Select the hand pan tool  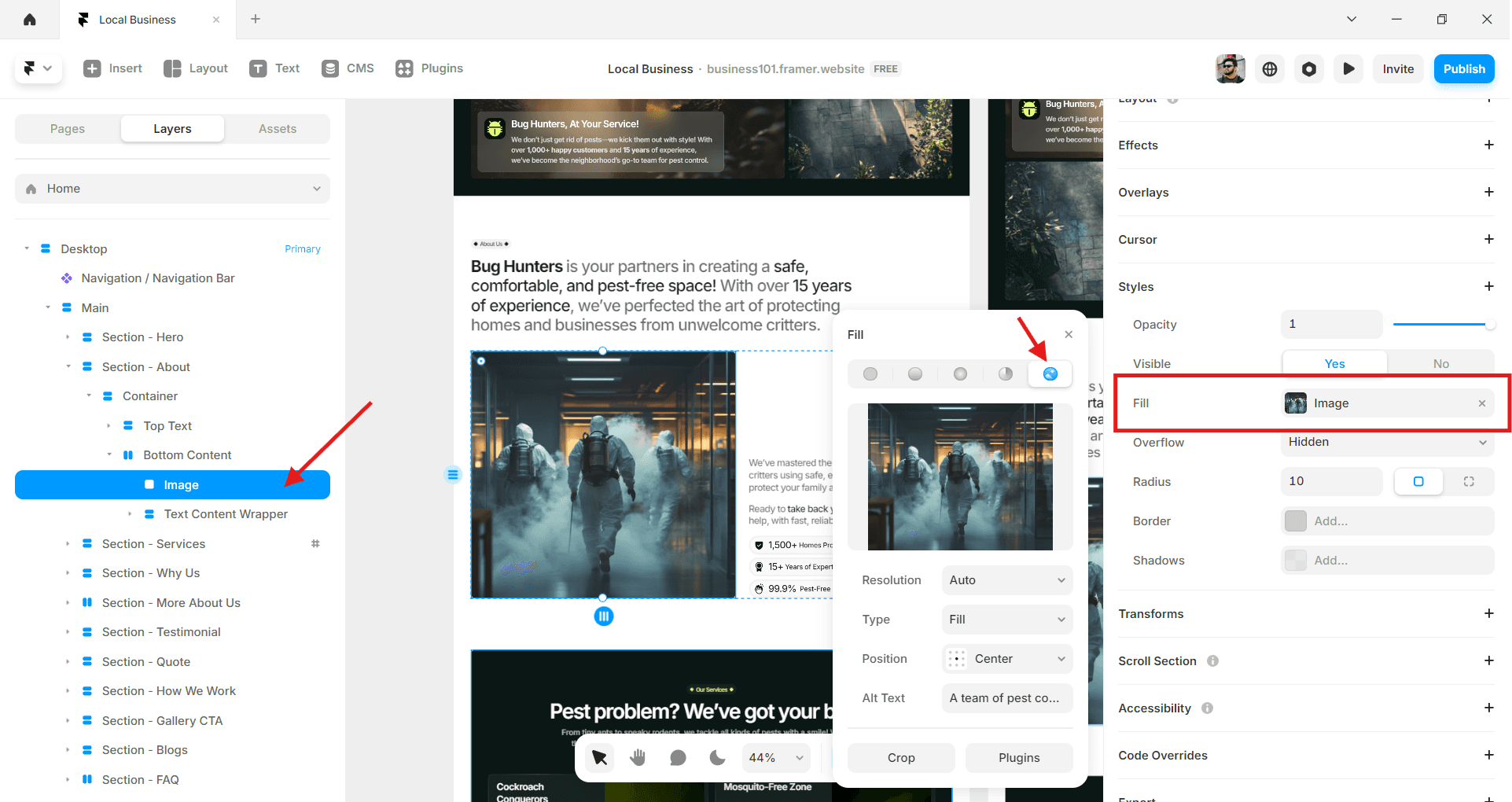[x=638, y=757]
